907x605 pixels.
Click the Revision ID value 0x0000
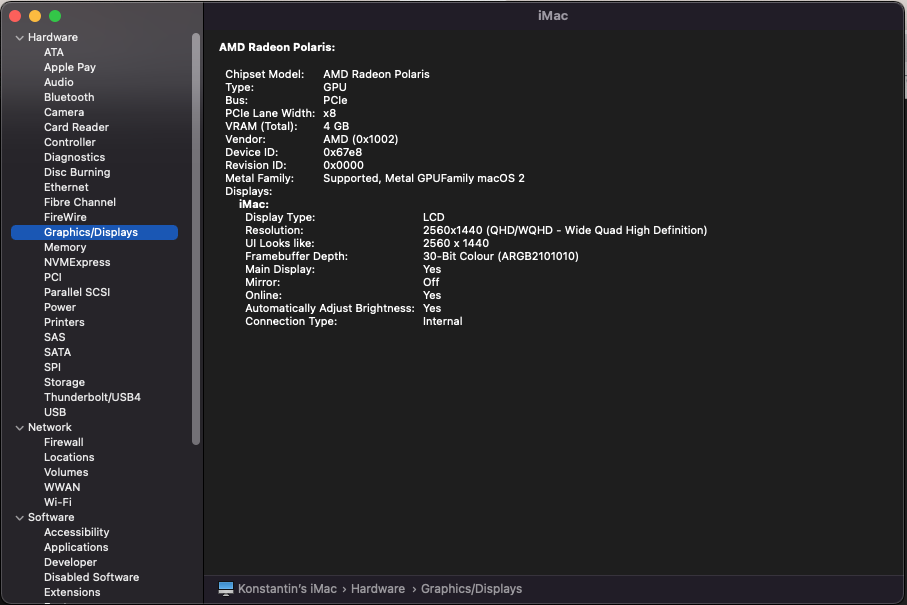(343, 165)
